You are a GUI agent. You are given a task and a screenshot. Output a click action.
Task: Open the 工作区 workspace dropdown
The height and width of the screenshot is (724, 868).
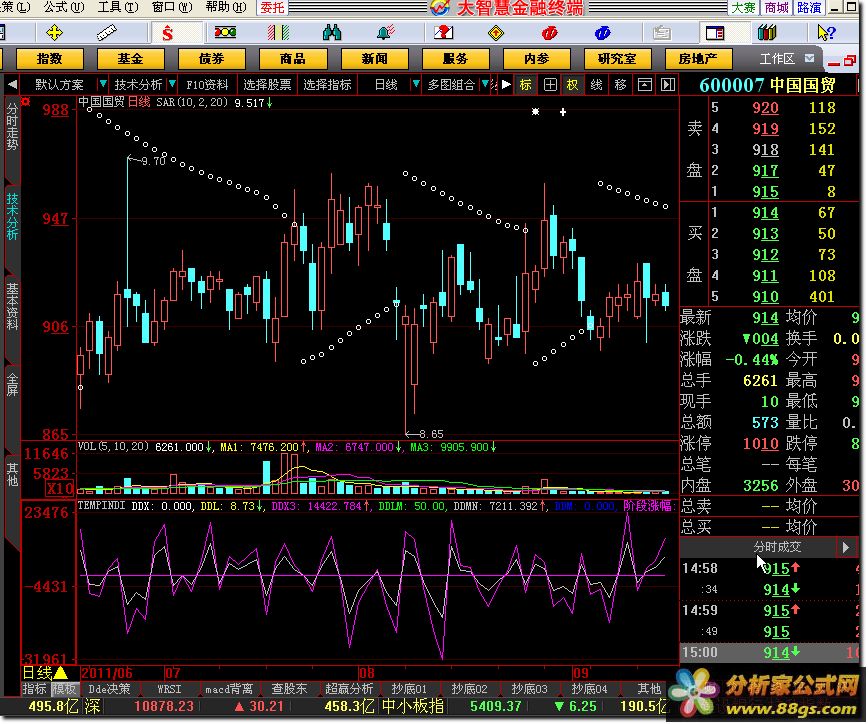809,58
